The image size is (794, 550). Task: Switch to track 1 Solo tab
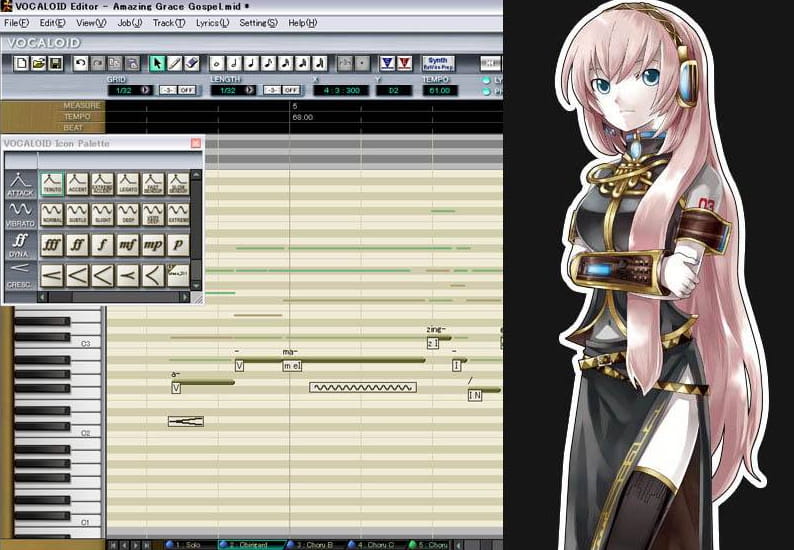[188, 545]
